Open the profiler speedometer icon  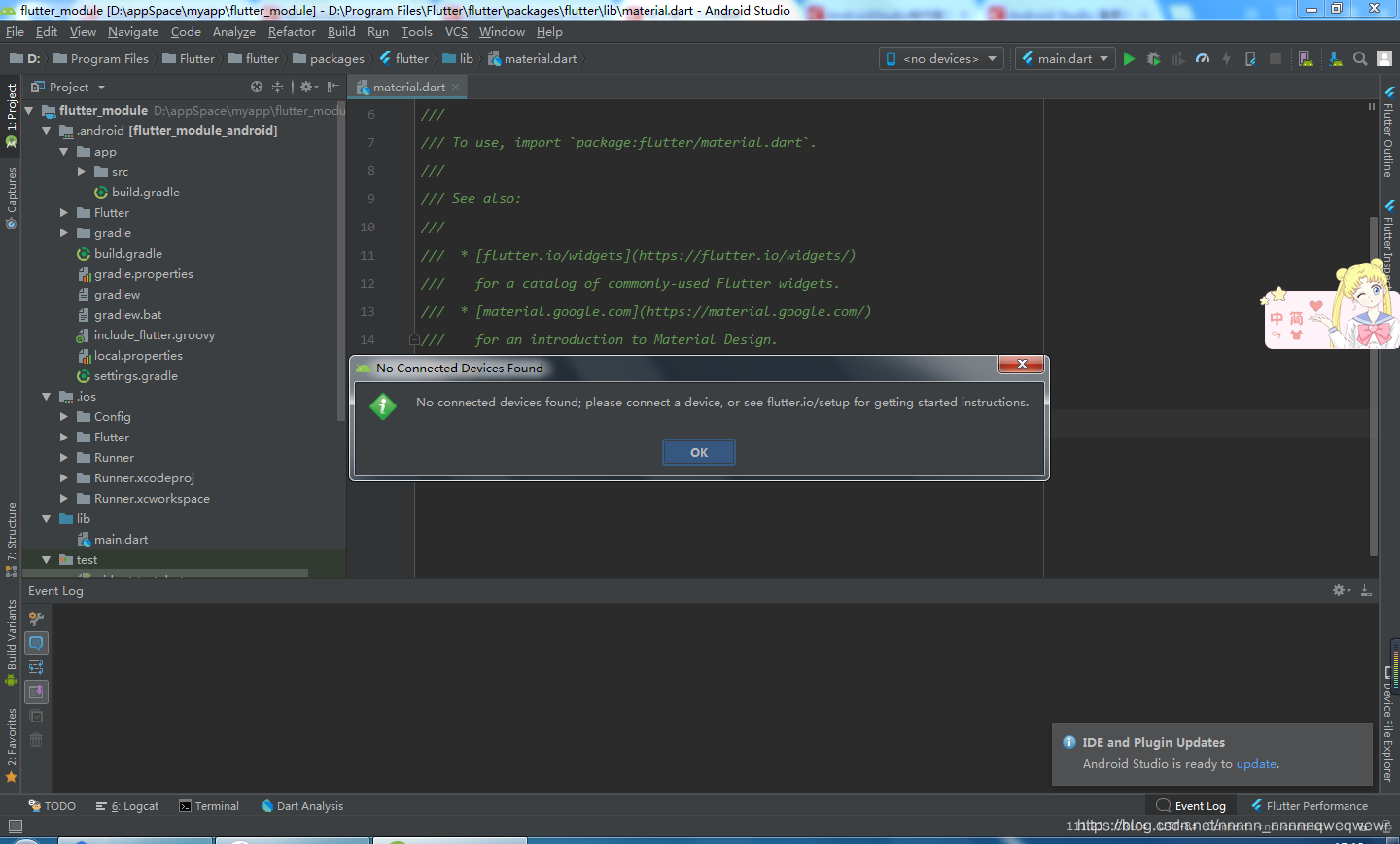(1203, 58)
